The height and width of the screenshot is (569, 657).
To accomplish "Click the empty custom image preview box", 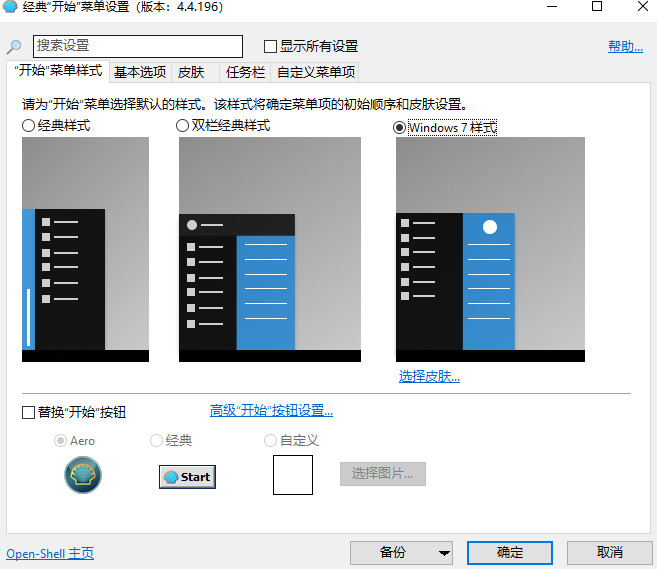I will pyautogui.click(x=293, y=475).
